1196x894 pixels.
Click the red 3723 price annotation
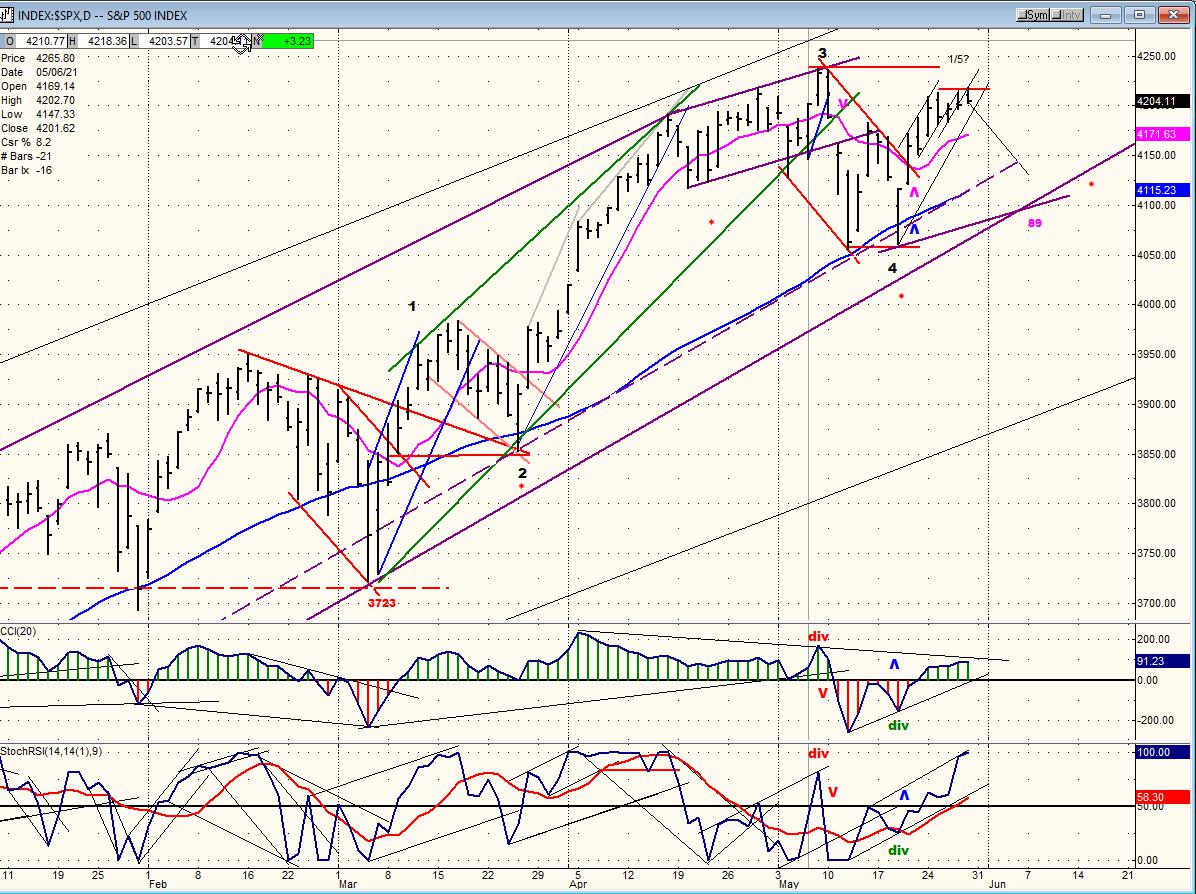pos(381,603)
